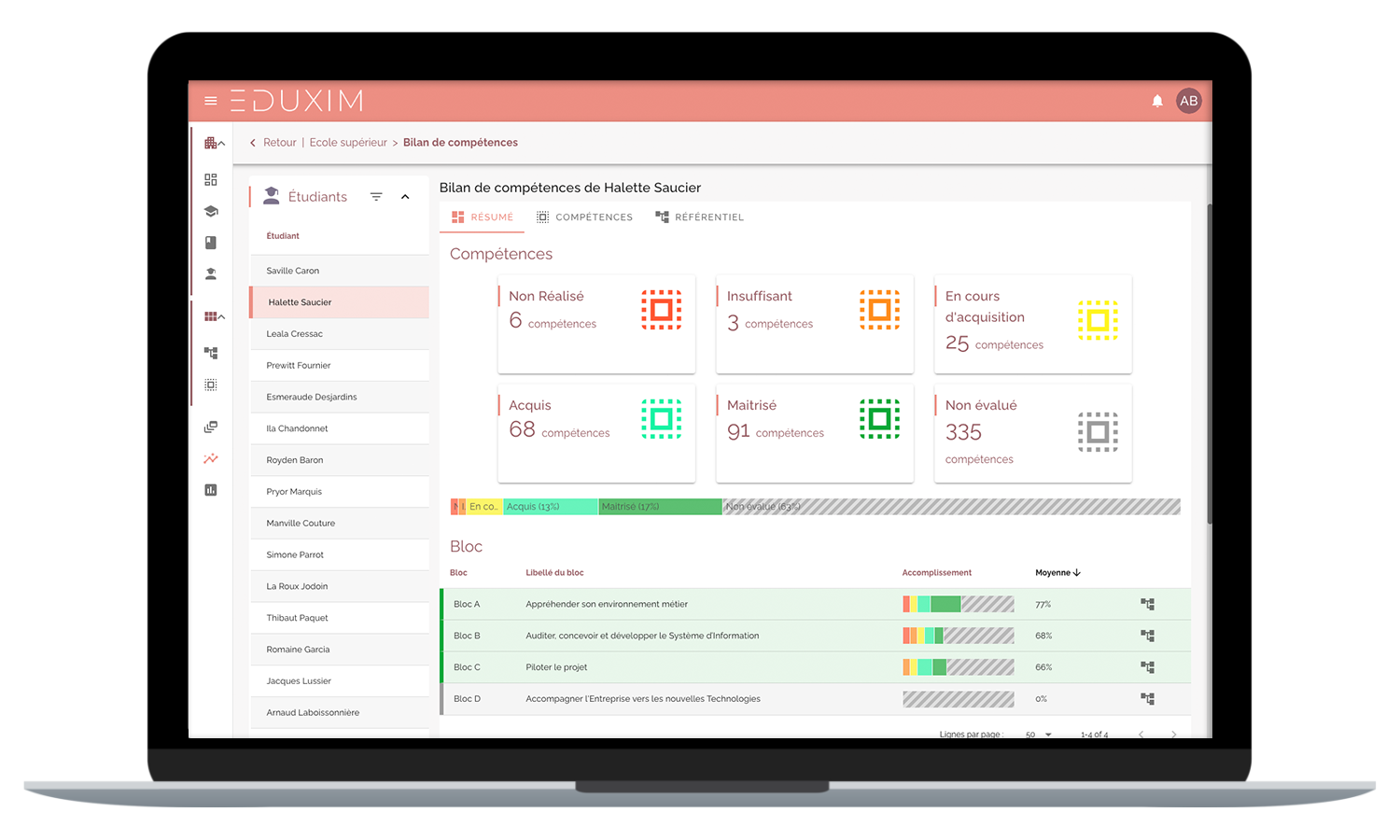Open referential tree icon for Bloc A

(1147, 605)
